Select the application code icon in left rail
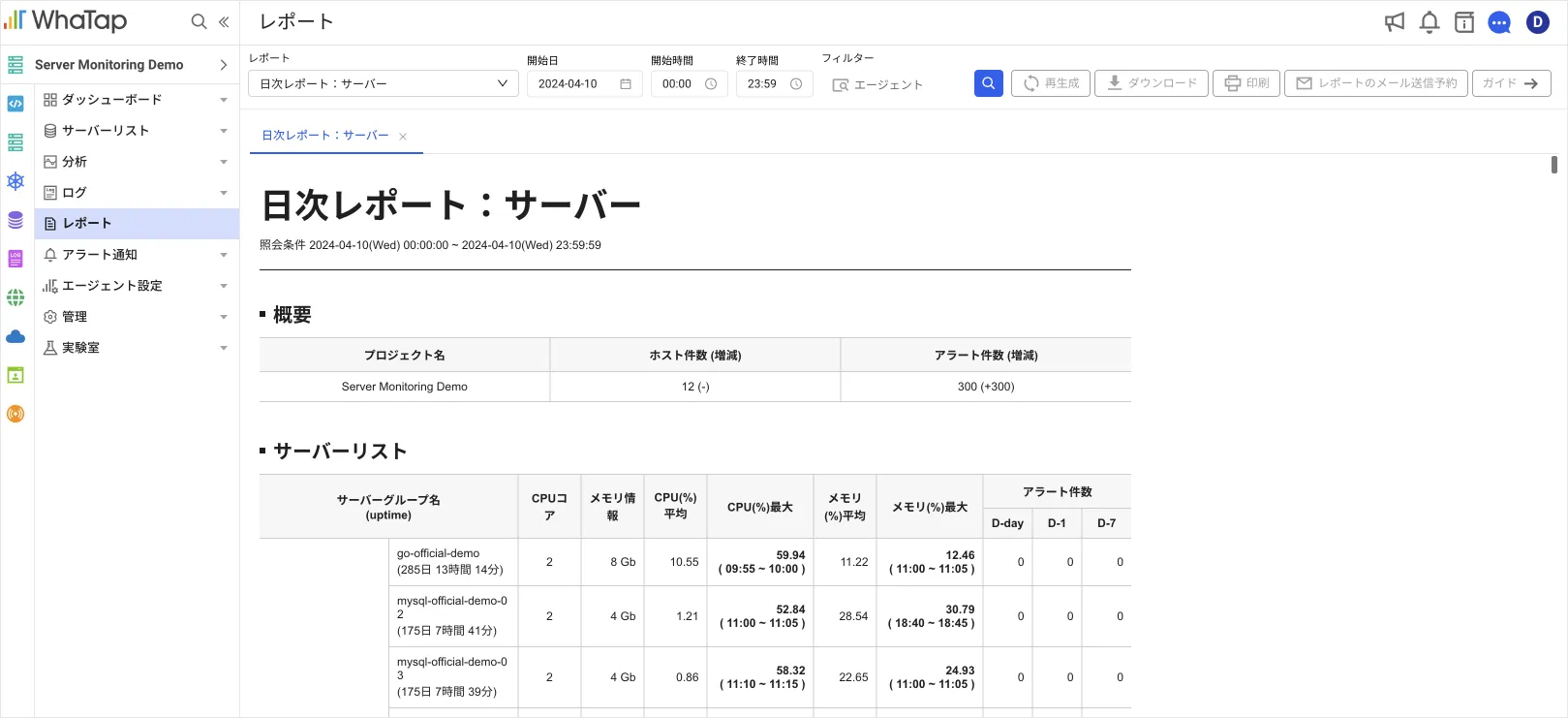Viewport: 1568px width, 718px height. tap(15, 104)
